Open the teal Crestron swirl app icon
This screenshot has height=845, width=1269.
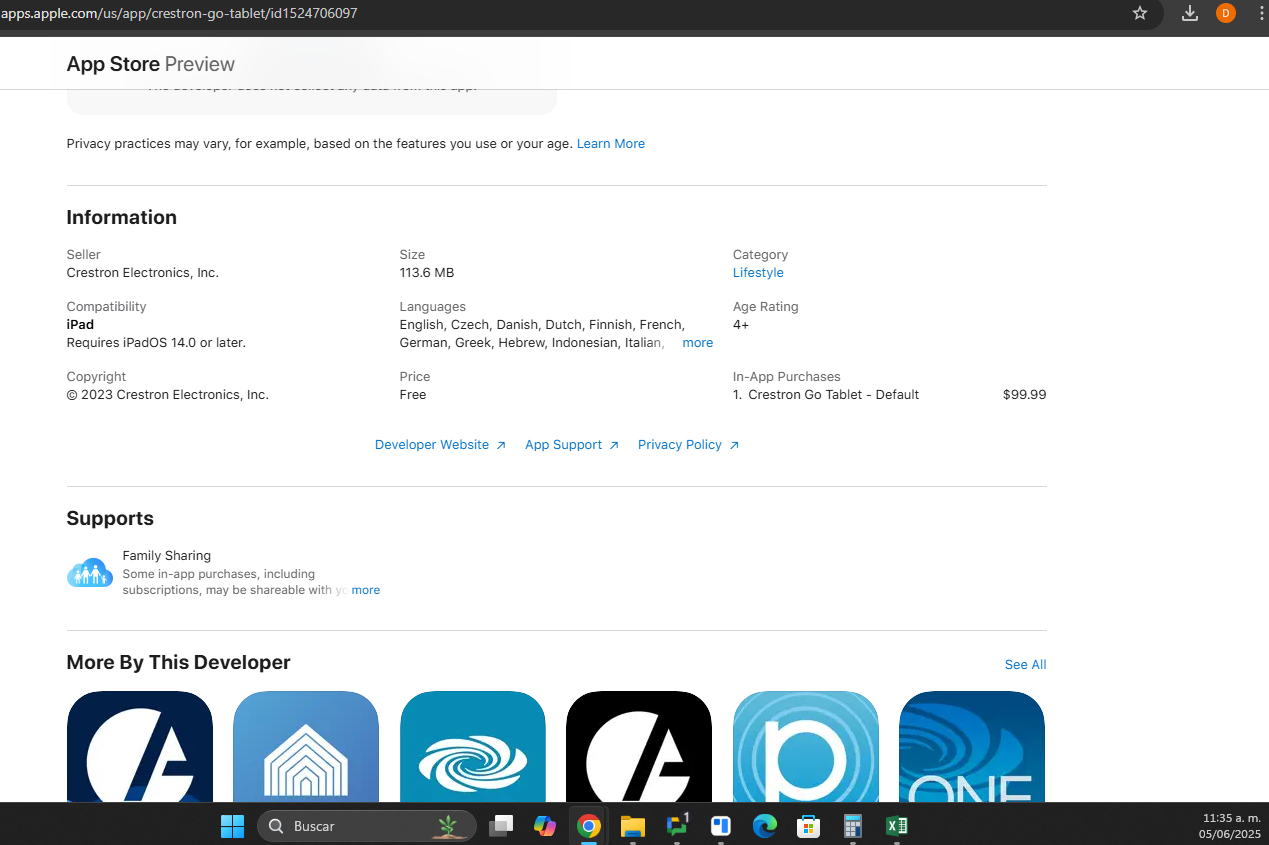(x=473, y=746)
